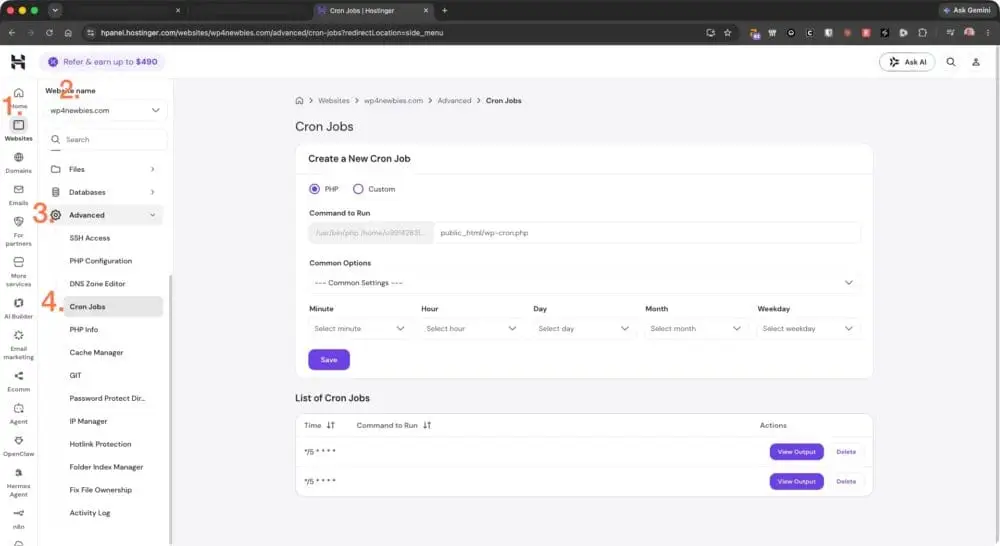Open the n8n sidebar icon
Image resolution: width=1000 pixels, height=546 pixels.
(x=18, y=513)
